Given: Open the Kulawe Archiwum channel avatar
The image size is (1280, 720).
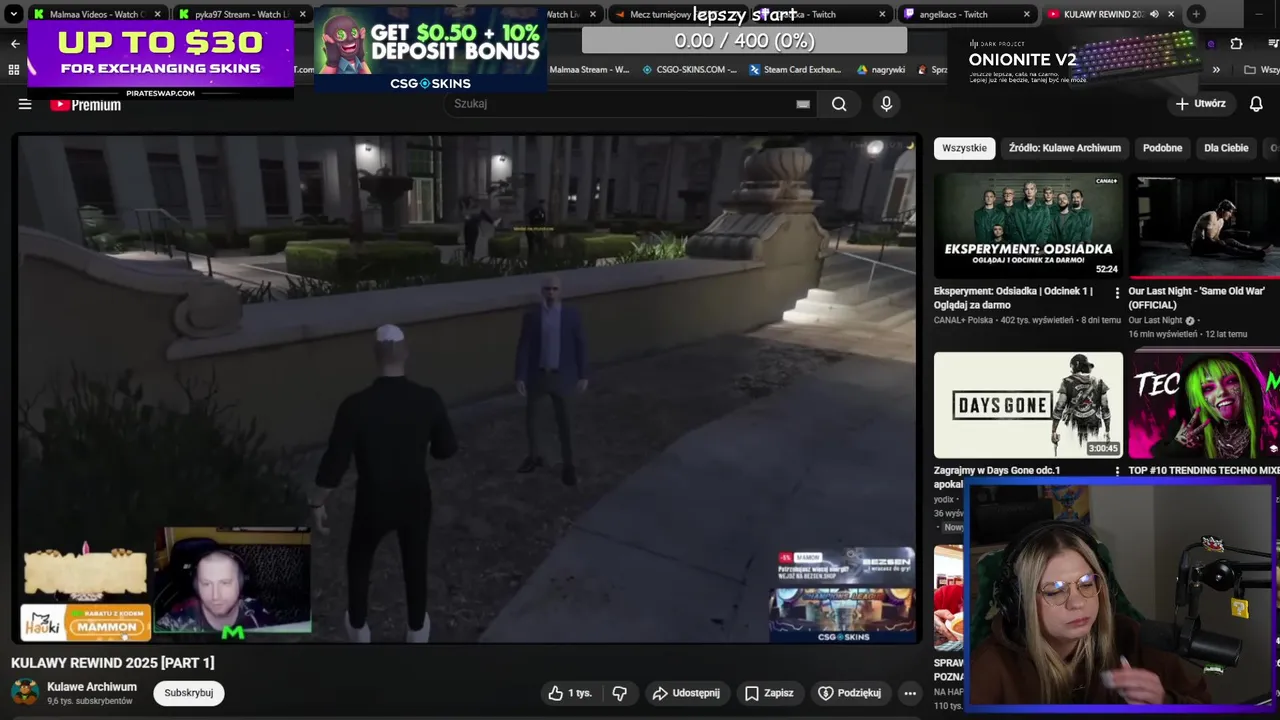Looking at the screenshot, I should click(x=25, y=692).
